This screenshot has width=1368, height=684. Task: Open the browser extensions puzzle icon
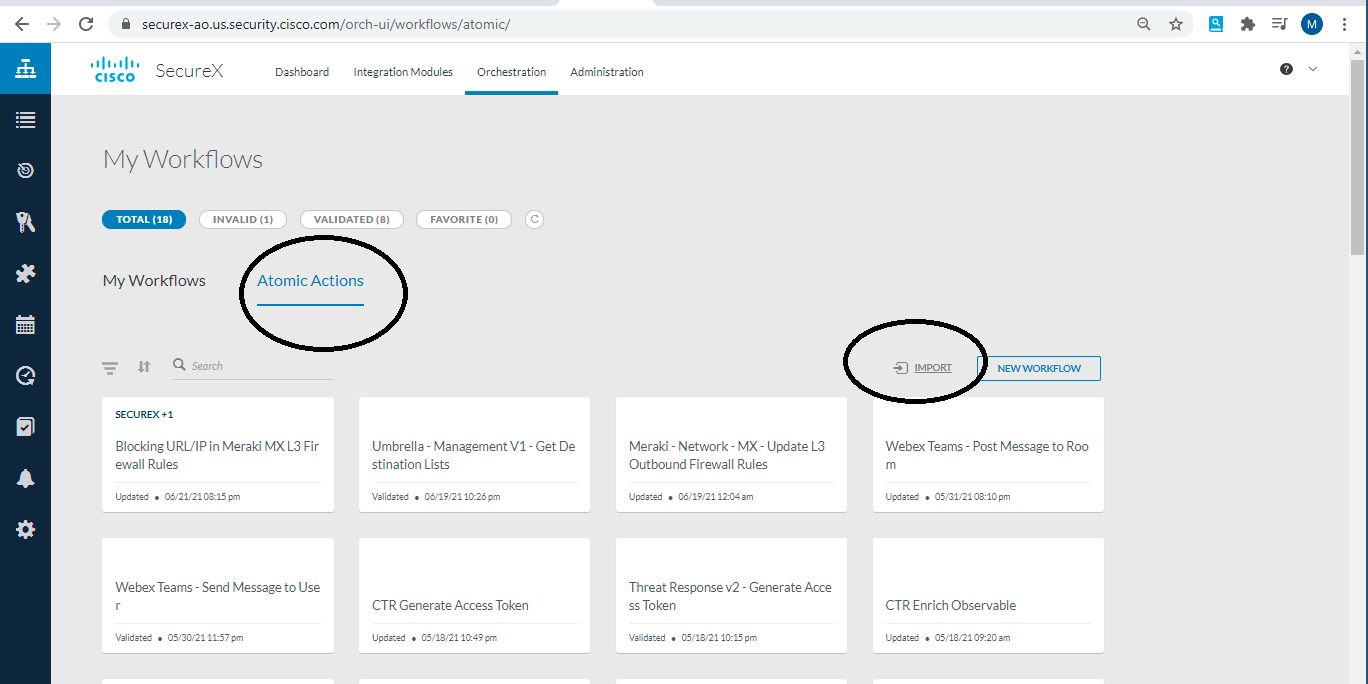pyautogui.click(x=1248, y=24)
